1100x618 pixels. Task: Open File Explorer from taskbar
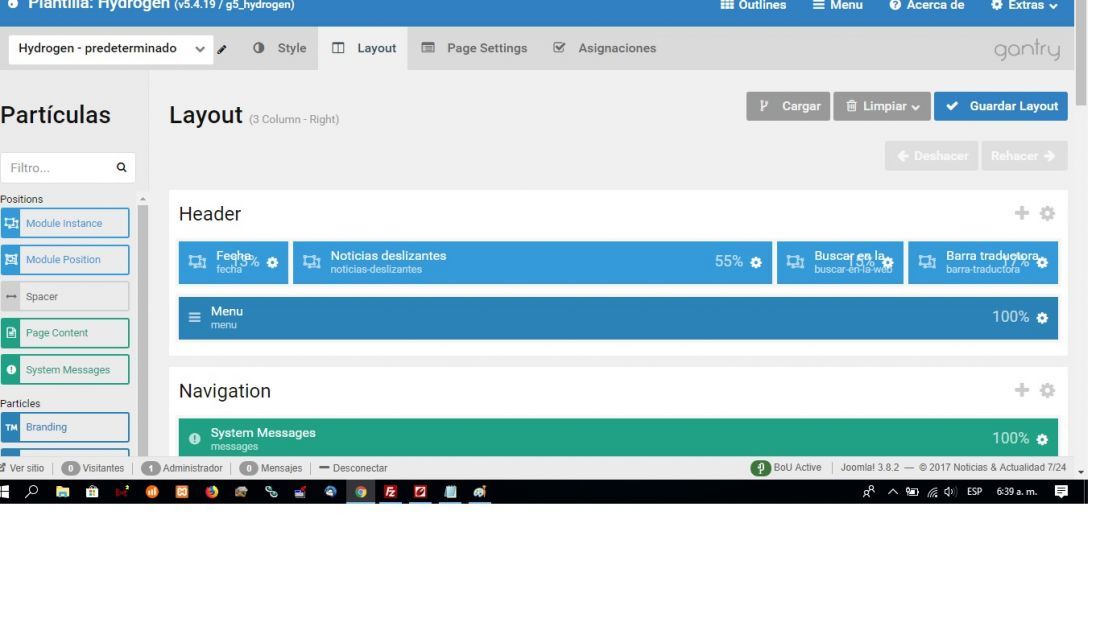click(x=62, y=492)
